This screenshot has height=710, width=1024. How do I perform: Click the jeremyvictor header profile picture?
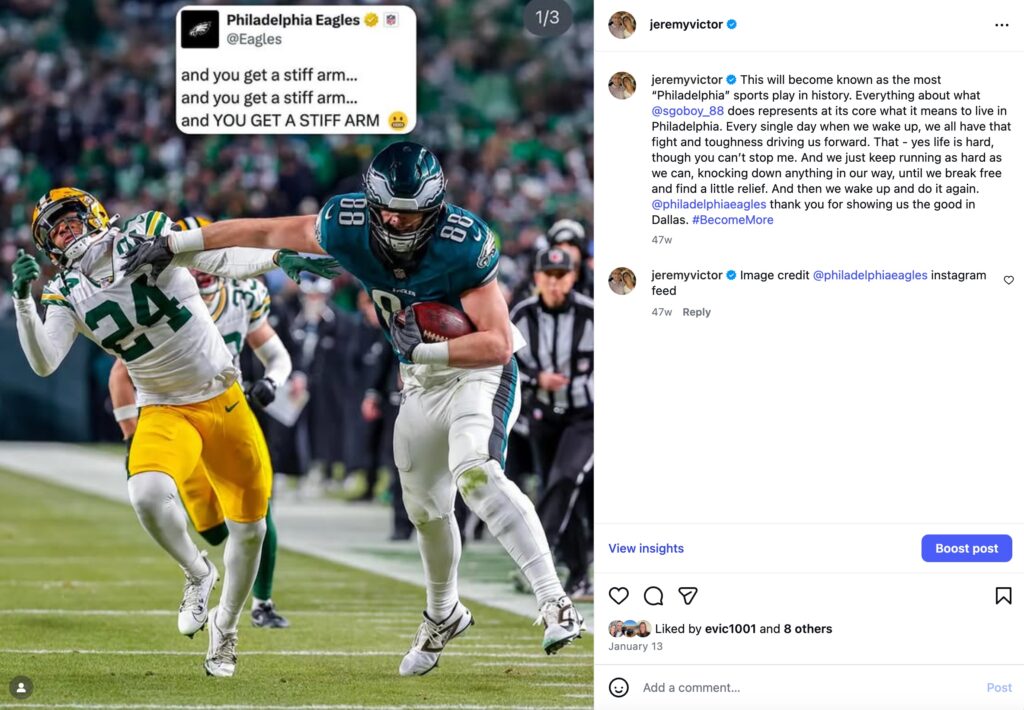click(x=622, y=25)
